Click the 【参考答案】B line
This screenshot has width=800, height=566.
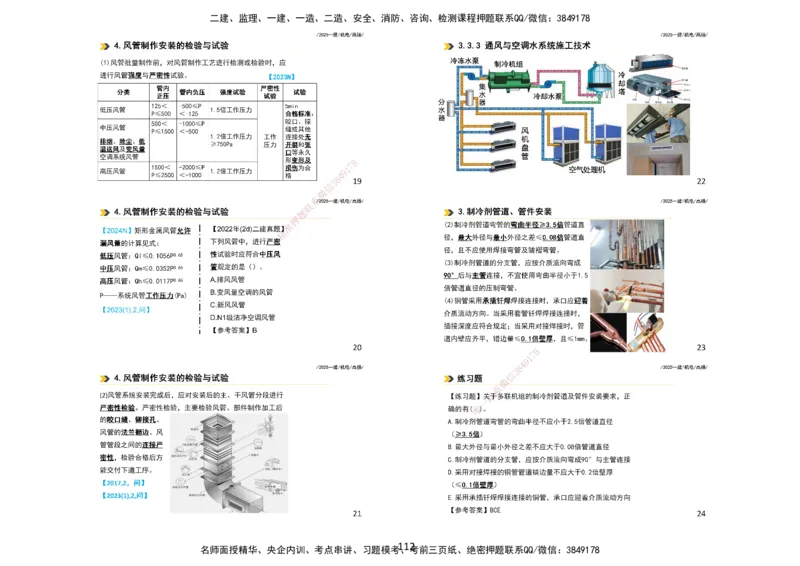coord(234,330)
